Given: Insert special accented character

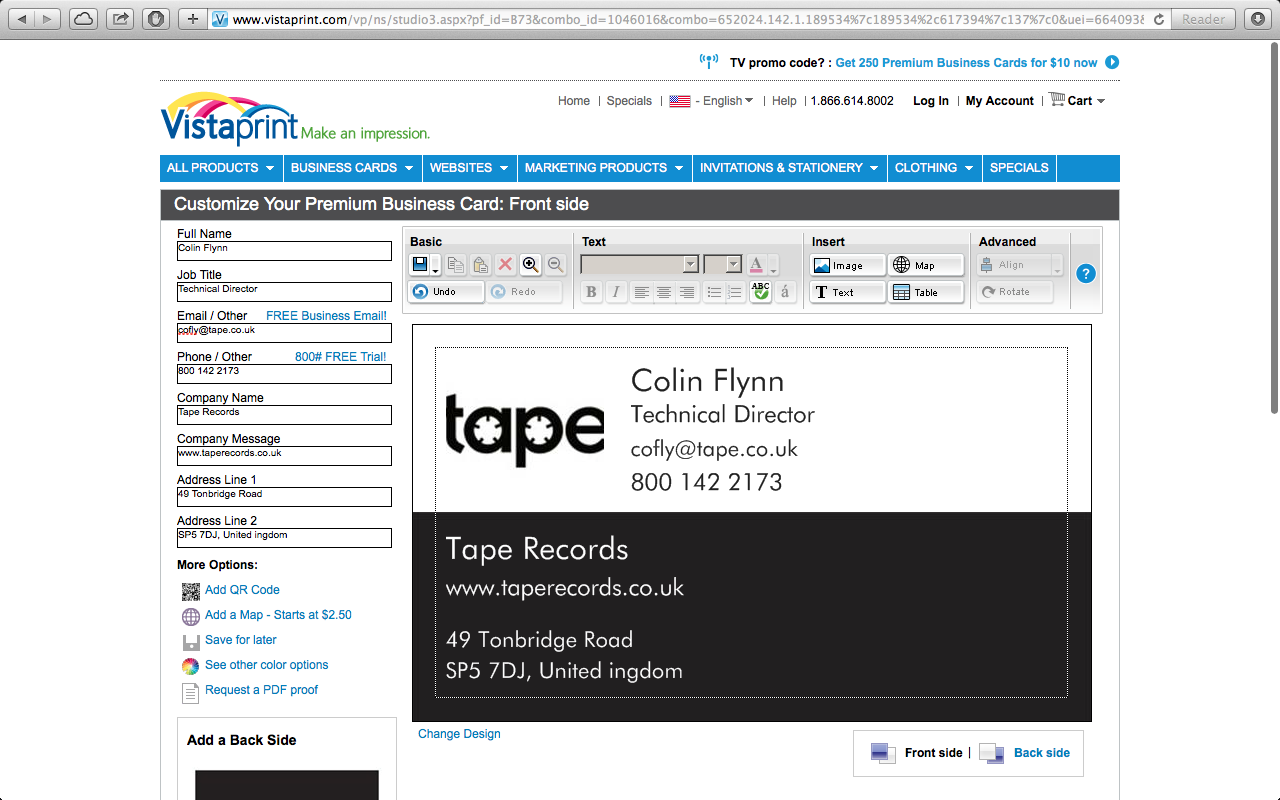Looking at the screenshot, I should pos(785,292).
